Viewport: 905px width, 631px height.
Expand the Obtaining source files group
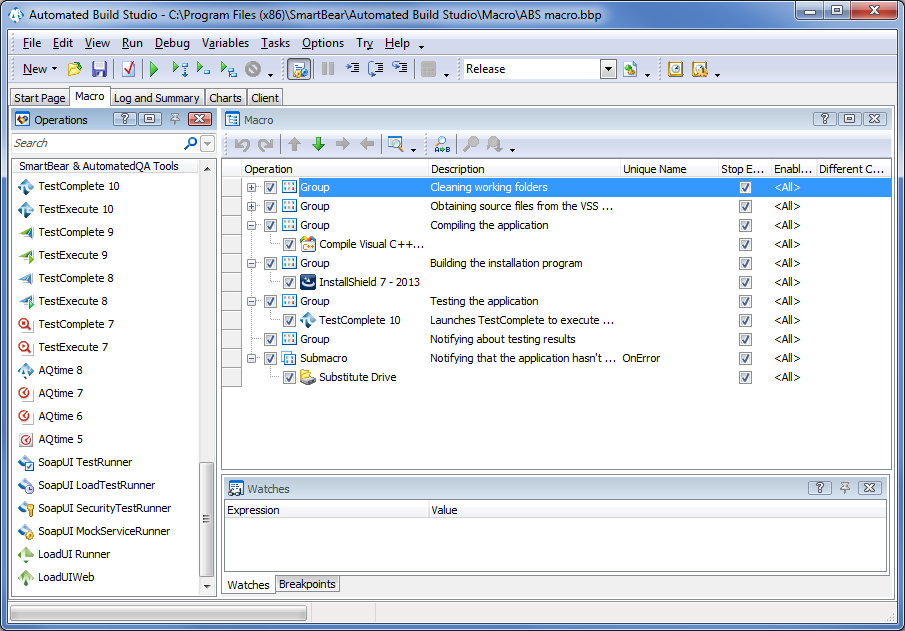pyautogui.click(x=251, y=206)
